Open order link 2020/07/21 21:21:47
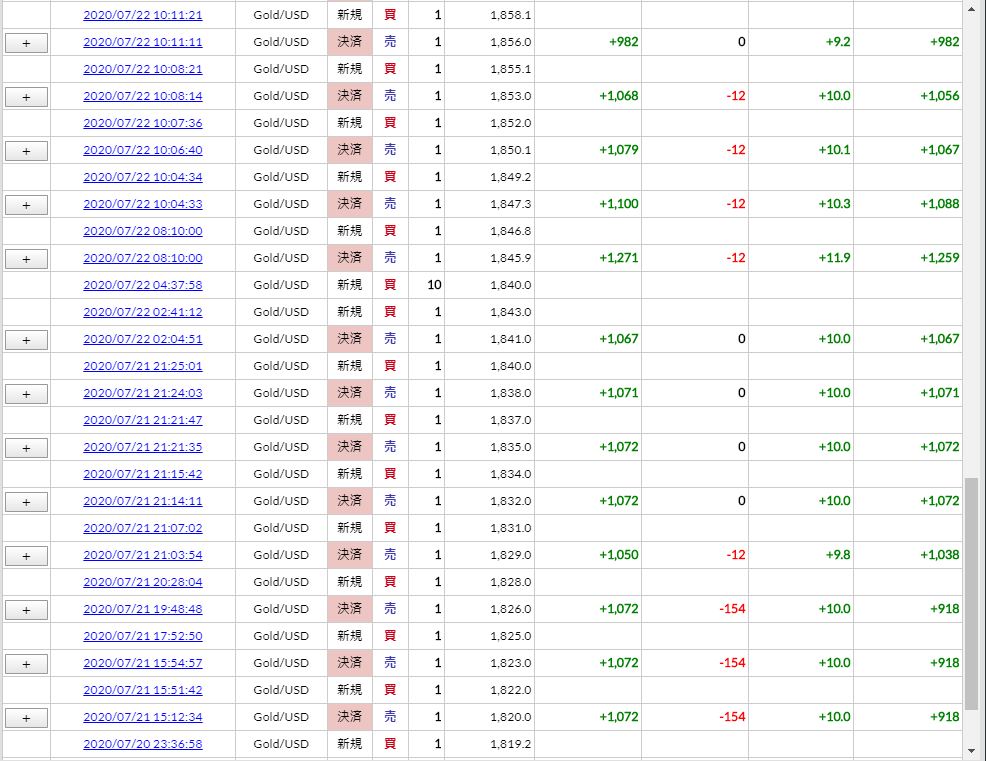The width and height of the screenshot is (986, 761). 143,420
